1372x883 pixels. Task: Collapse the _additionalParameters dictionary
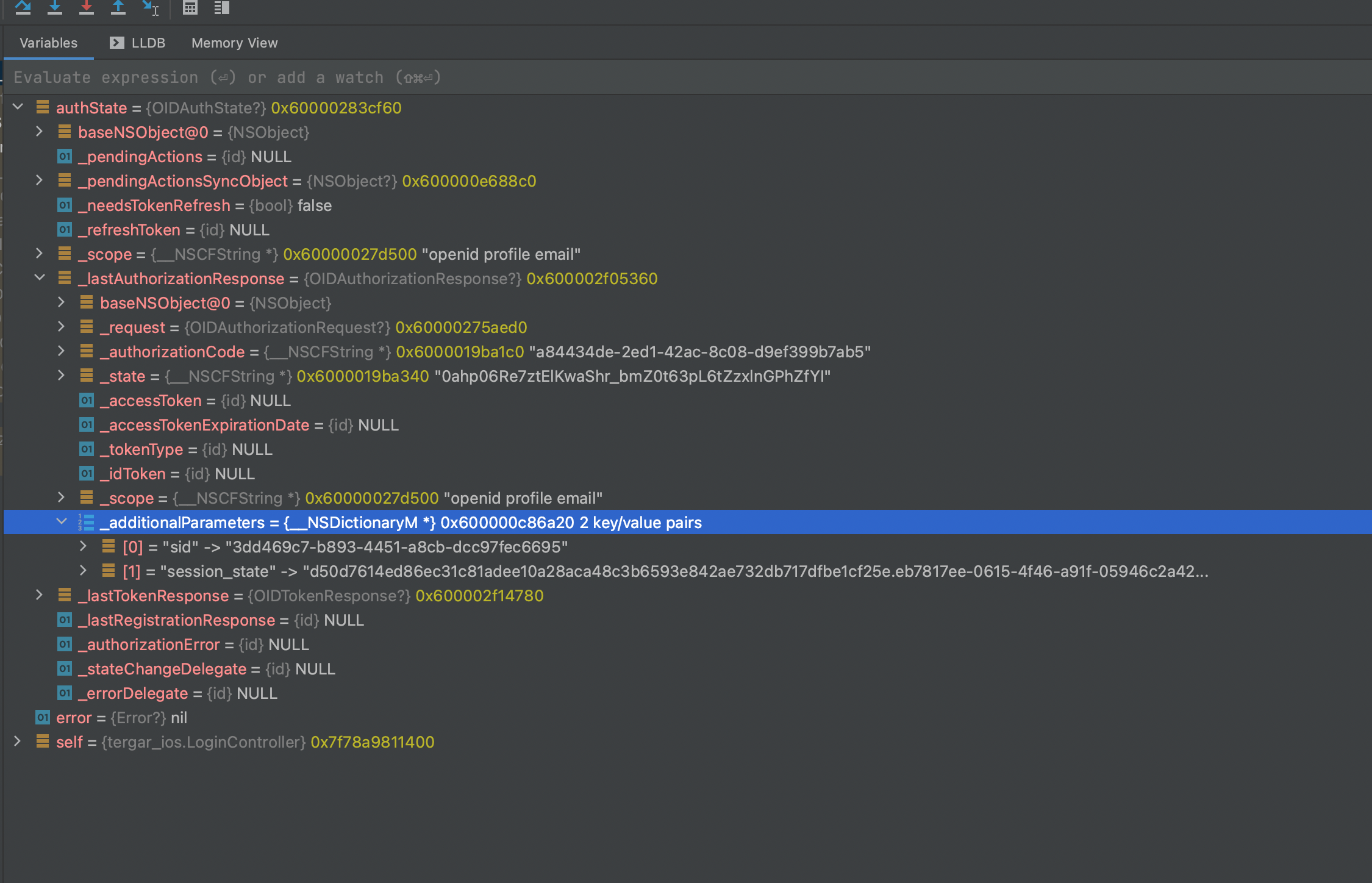tap(62, 522)
